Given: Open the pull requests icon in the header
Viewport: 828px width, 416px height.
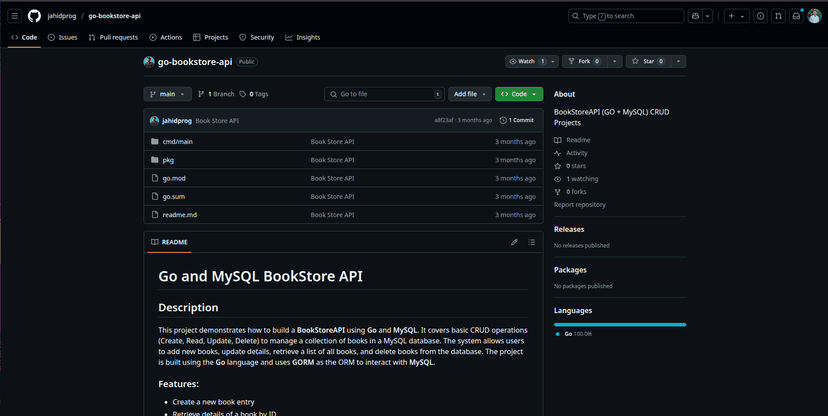Looking at the screenshot, I should tap(778, 16).
